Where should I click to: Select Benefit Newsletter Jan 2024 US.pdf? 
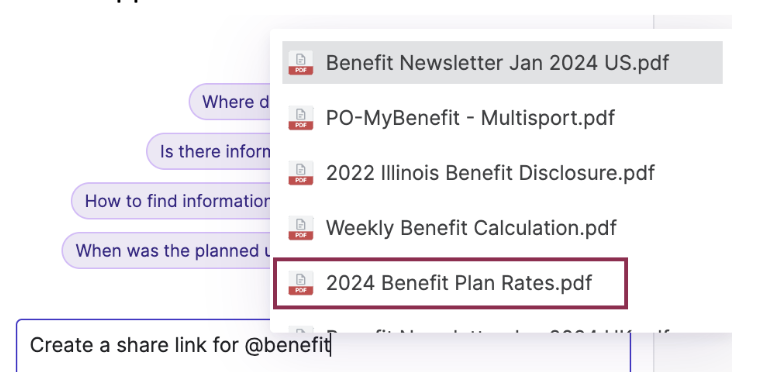502,63
